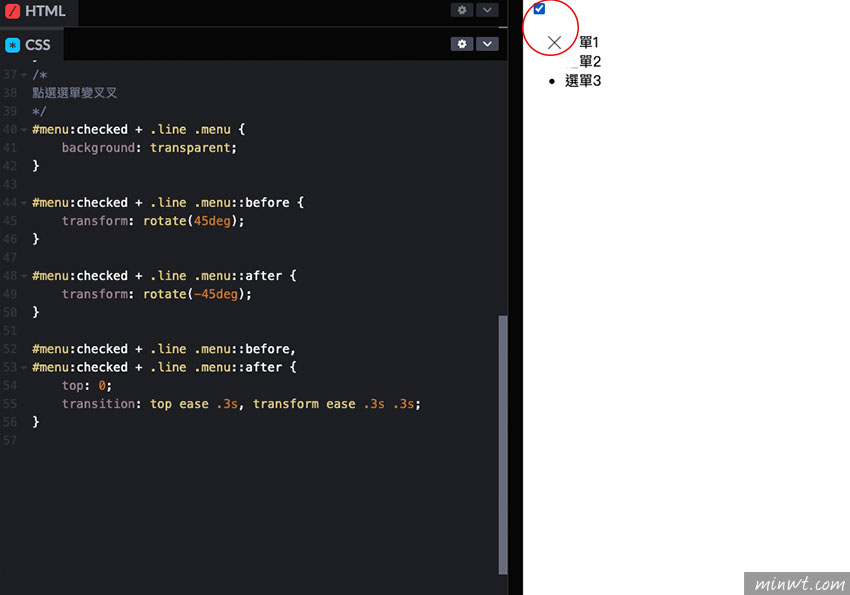
Task: Collapse the ::after rule at line 48
Action: coord(24,276)
